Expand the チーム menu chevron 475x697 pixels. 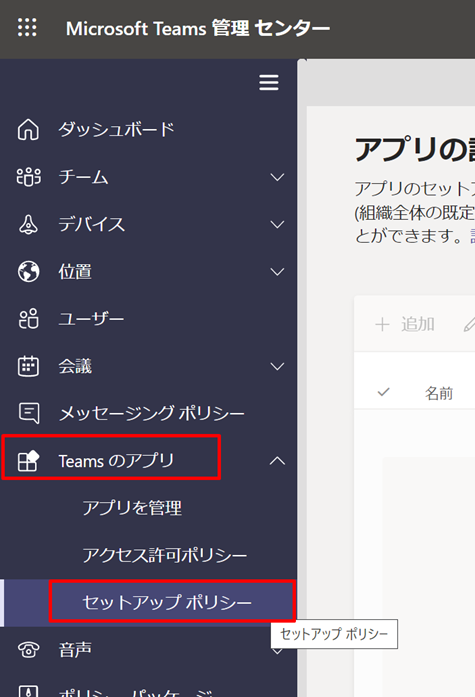tap(277, 177)
